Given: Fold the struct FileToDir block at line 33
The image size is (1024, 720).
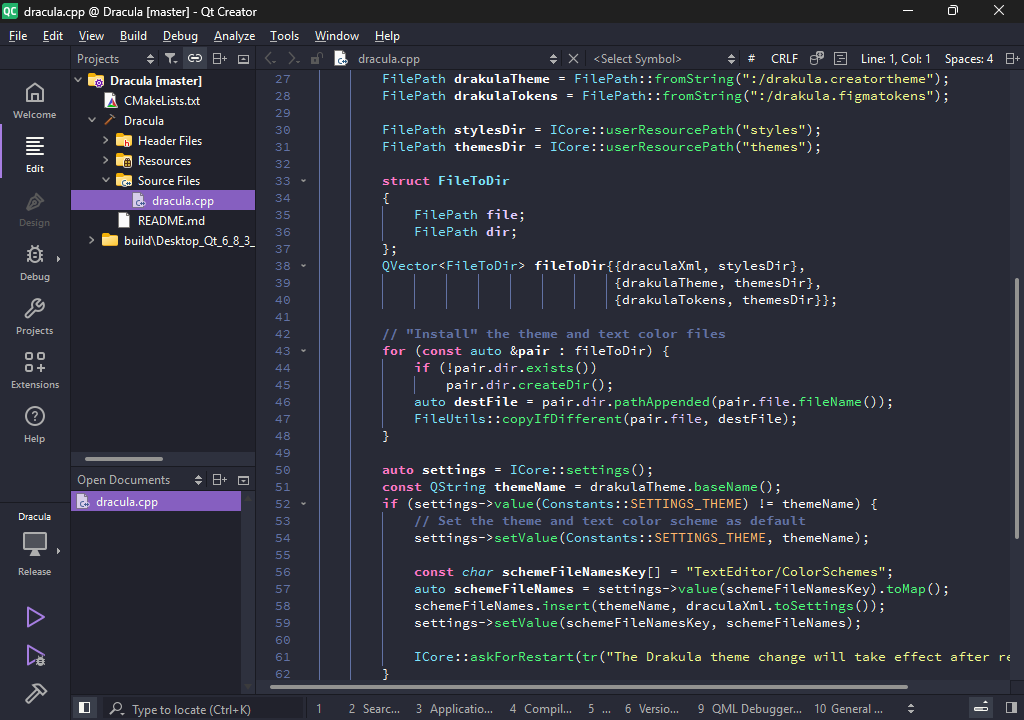Looking at the screenshot, I should point(304,181).
